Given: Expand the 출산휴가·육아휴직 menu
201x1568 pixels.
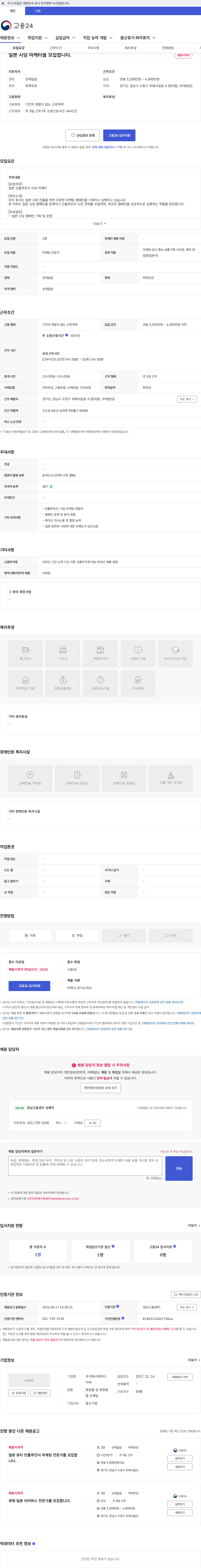Looking at the screenshot, I should (x=138, y=38).
